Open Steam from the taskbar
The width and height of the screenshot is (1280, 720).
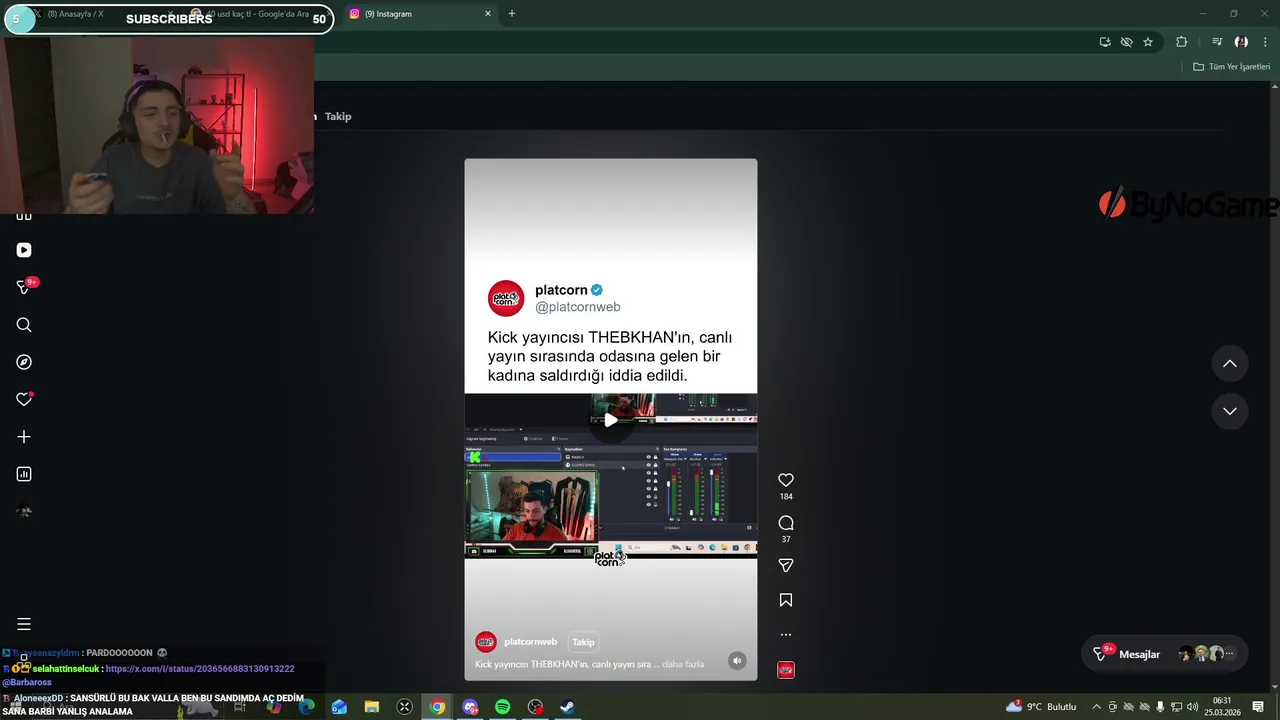[567, 707]
